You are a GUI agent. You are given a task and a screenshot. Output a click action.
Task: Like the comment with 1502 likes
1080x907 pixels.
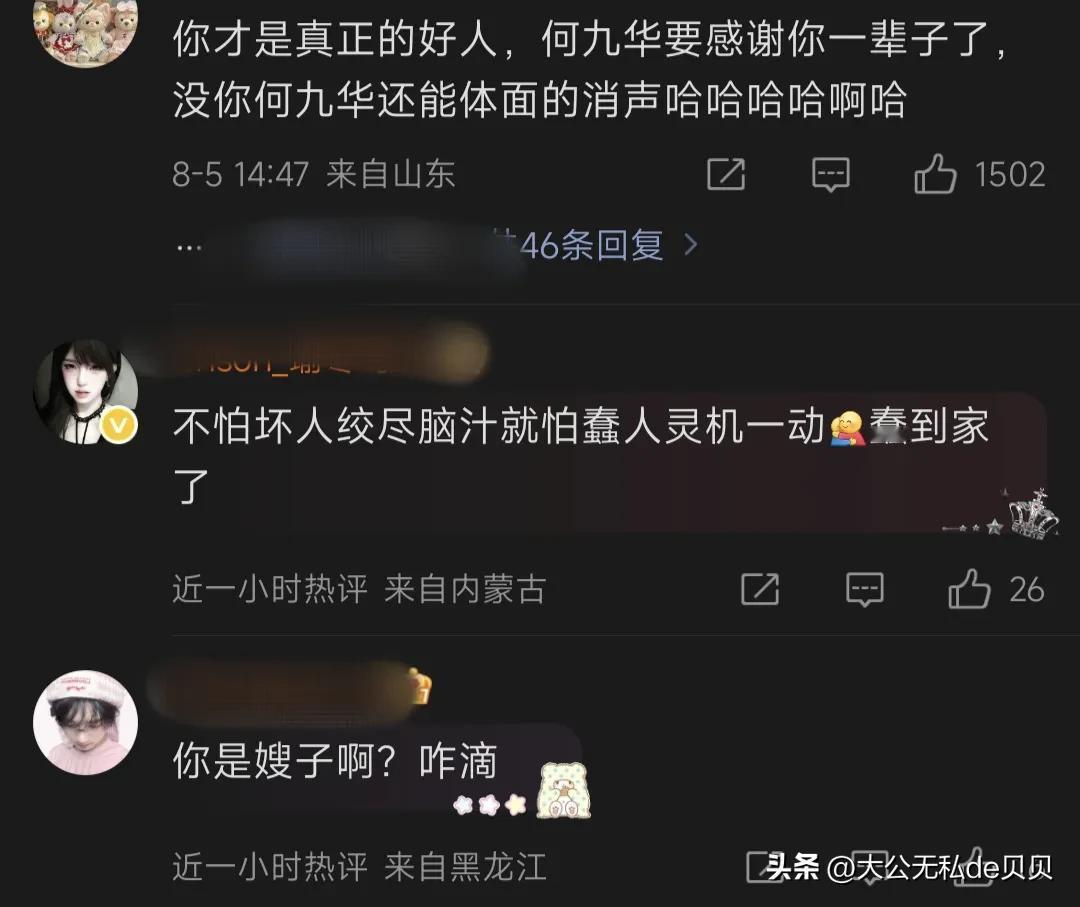935,174
